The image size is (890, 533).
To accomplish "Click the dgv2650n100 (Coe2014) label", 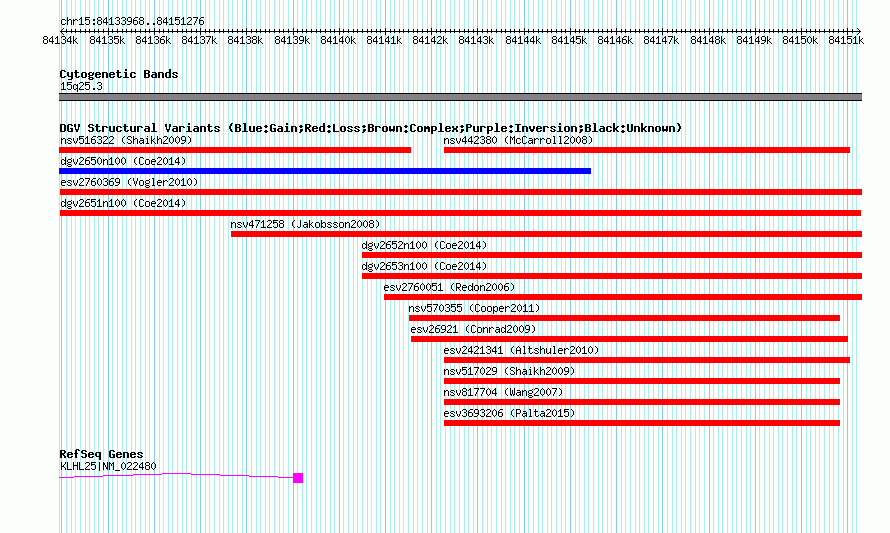I will coord(123,161).
